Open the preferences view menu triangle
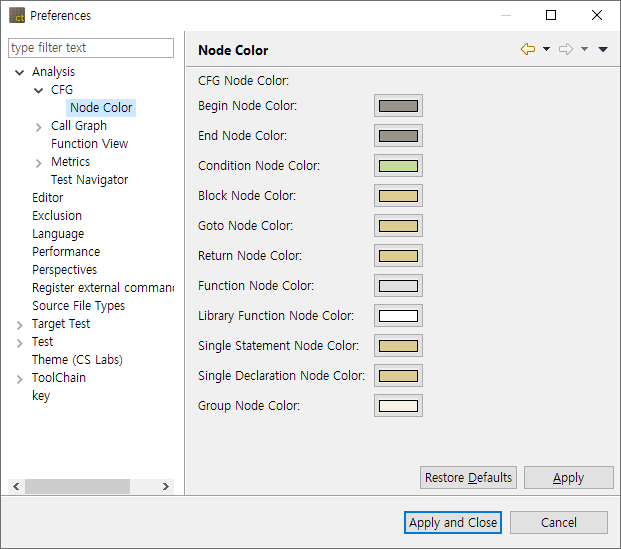This screenshot has width=621, height=549. coord(603,50)
